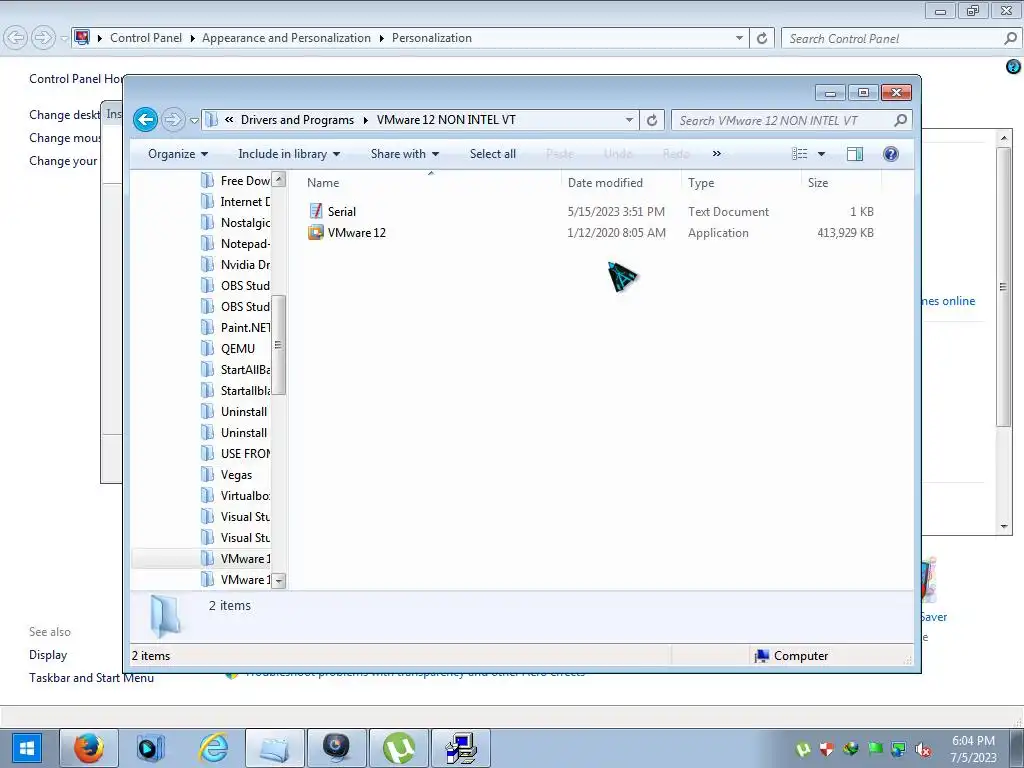The width and height of the screenshot is (1024, 768).
Task: Click the VMware 12 NON INTEL VT breadcrumb
Action: (x=446, y=120)
